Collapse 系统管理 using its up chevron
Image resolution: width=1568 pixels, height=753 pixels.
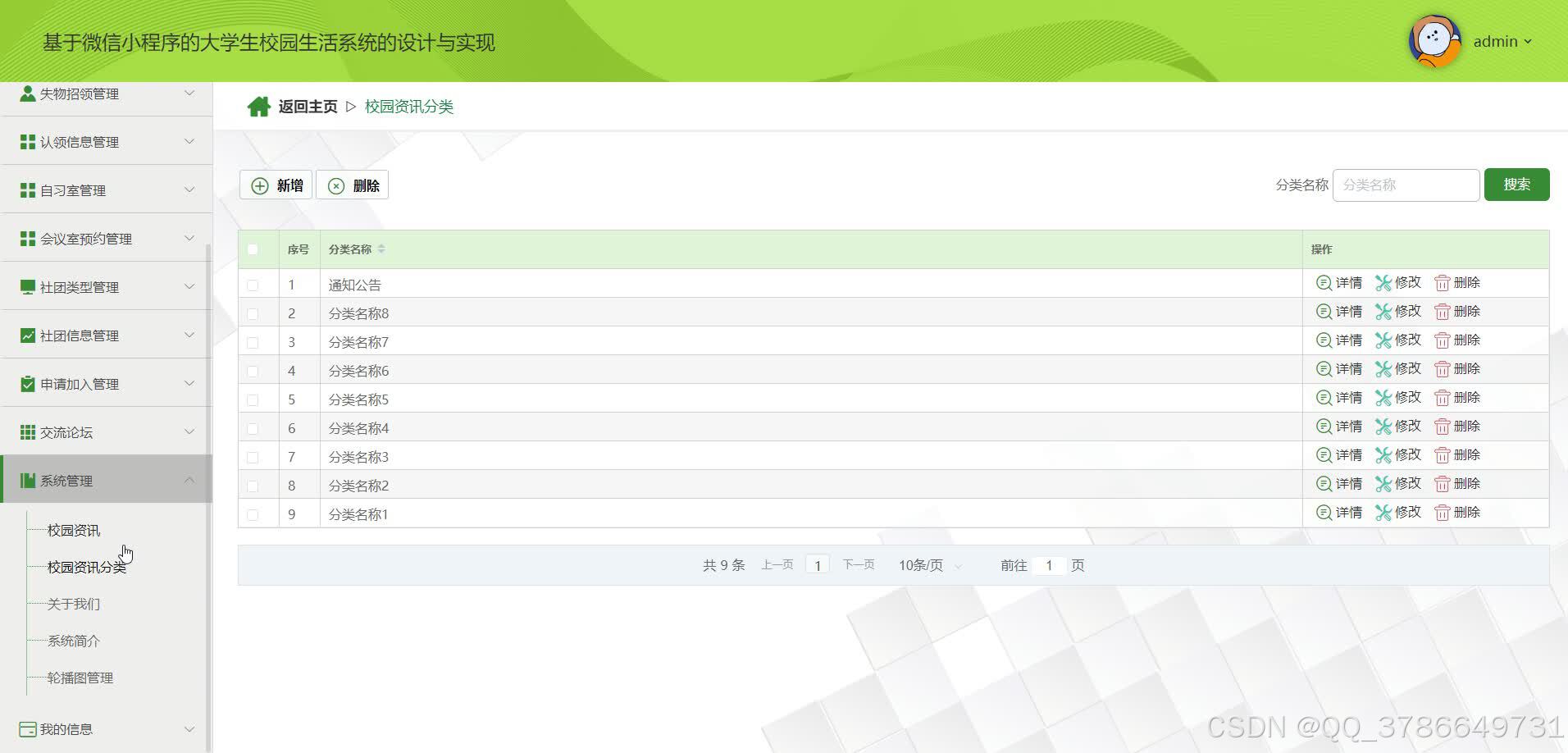[x=189, y=480]
